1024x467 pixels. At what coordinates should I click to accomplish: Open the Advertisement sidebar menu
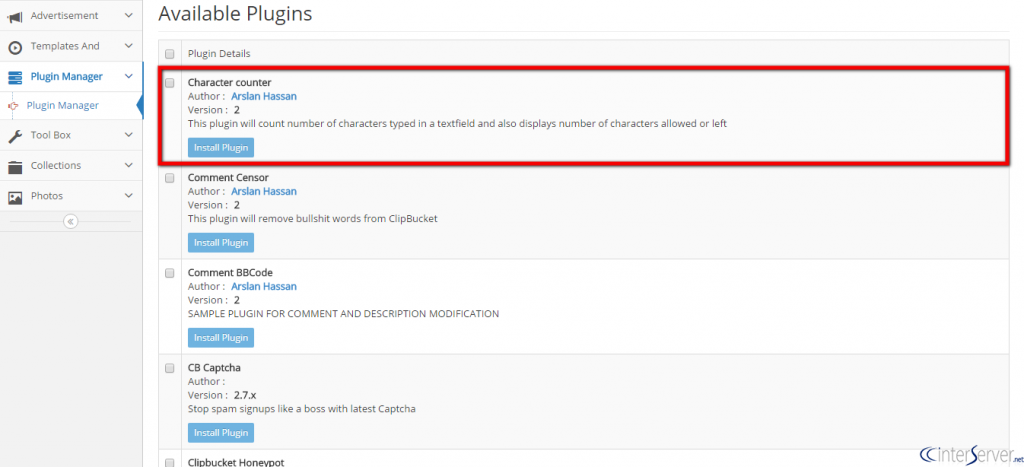click(71, 16)
